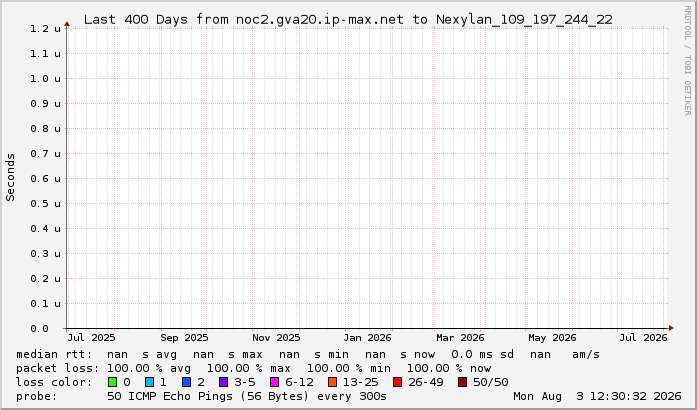Click the magenta 6-12 loss swatch
The height and width of the screenshot is (410, 697).
pos(275,382)
